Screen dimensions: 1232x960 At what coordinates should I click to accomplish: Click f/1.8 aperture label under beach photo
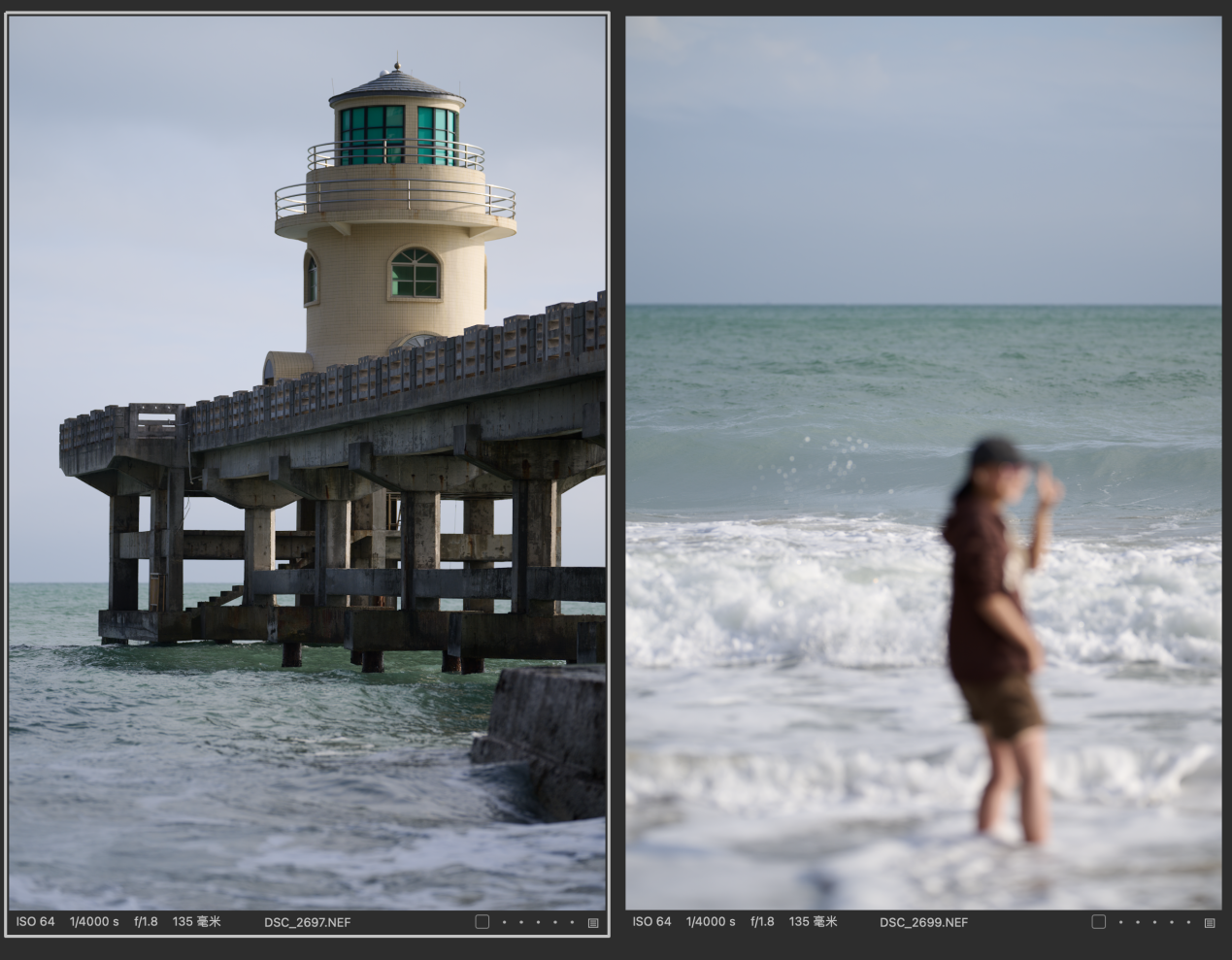(x=762, y=922)
